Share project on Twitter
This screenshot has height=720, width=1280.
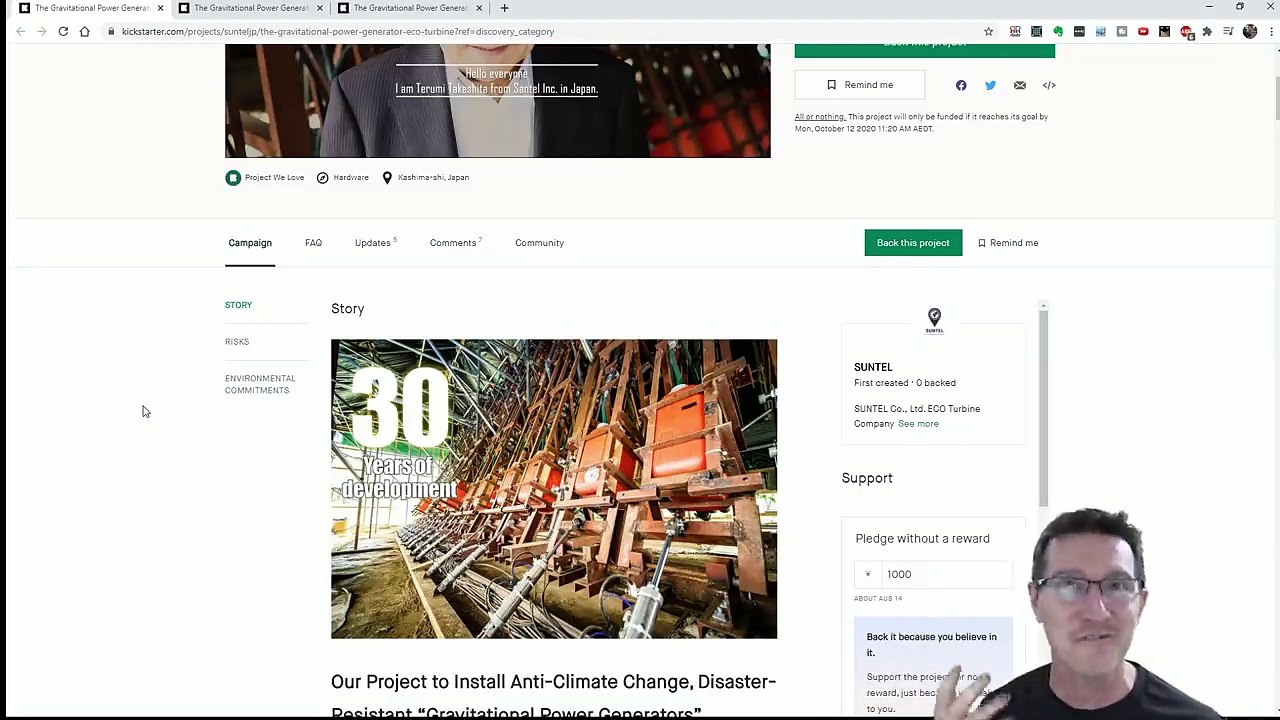point(990,85)
